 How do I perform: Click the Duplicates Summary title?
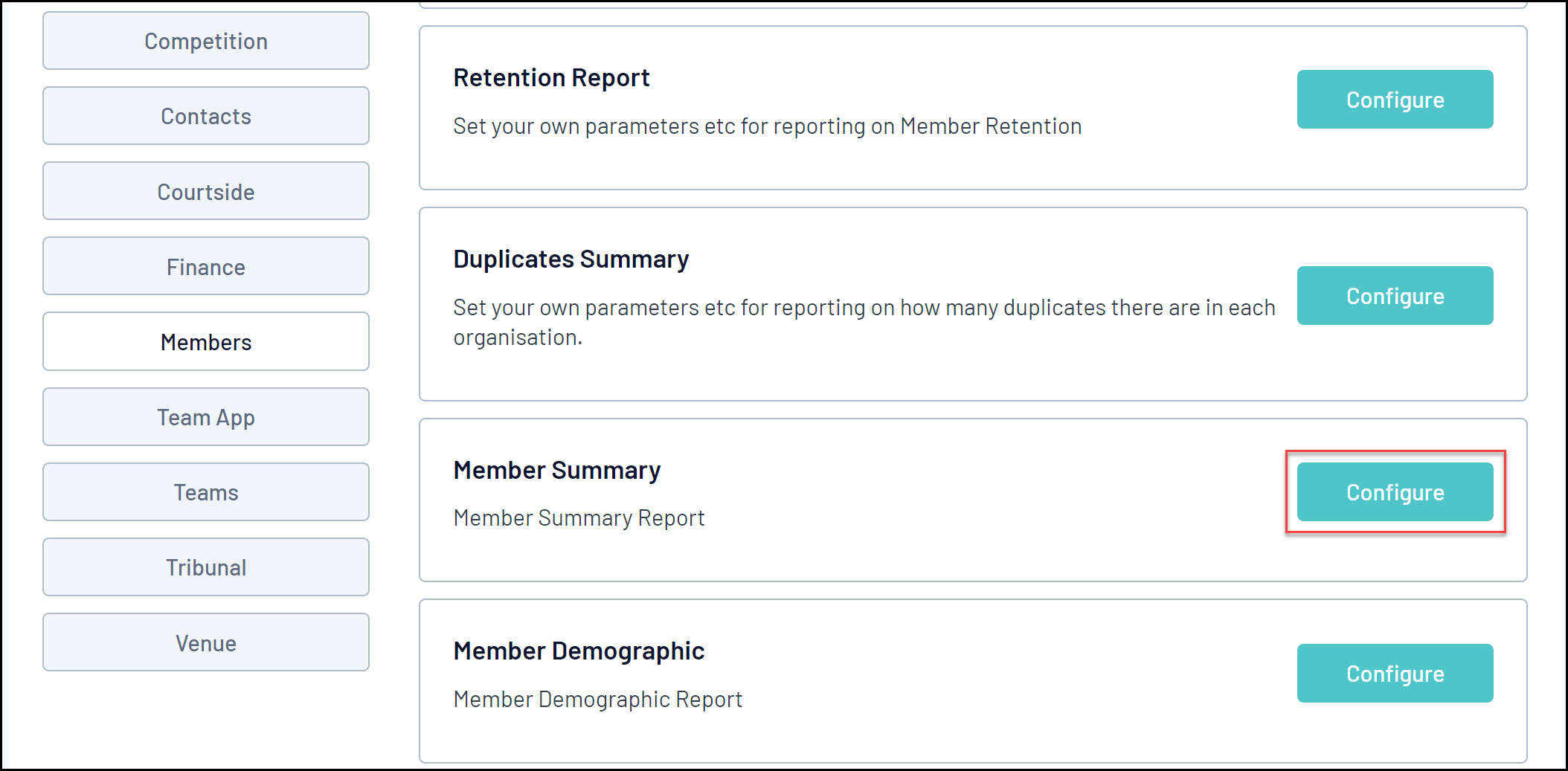pyautogui.click(x=571, y=259)
